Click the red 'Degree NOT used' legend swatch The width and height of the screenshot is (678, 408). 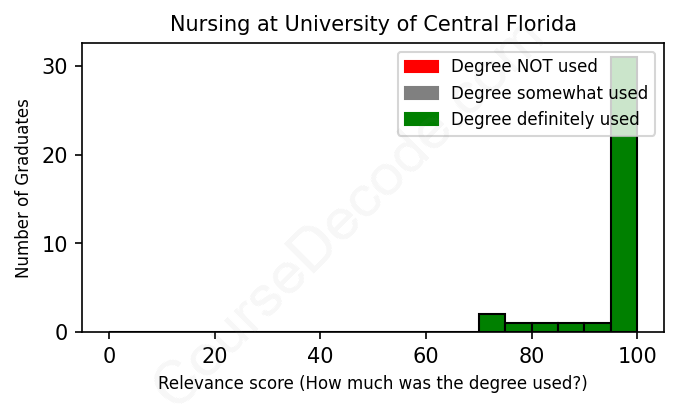(421, 67)
